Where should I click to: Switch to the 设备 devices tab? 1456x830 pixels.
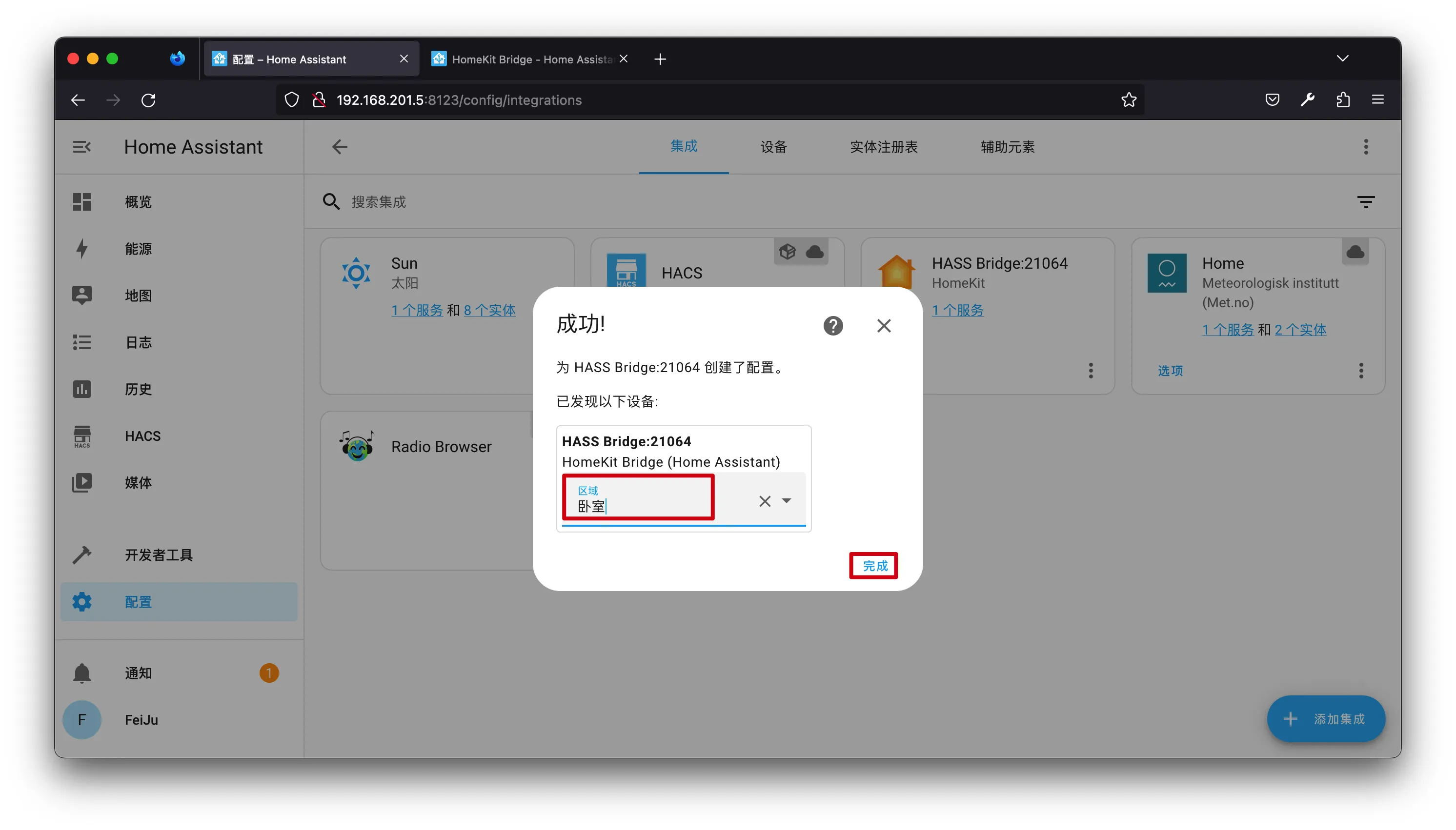773,147
